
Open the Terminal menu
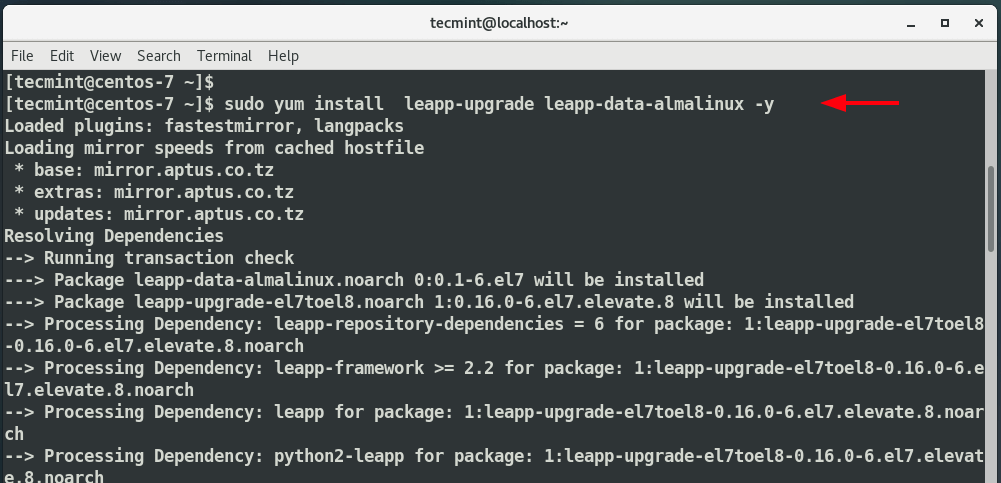224,56
